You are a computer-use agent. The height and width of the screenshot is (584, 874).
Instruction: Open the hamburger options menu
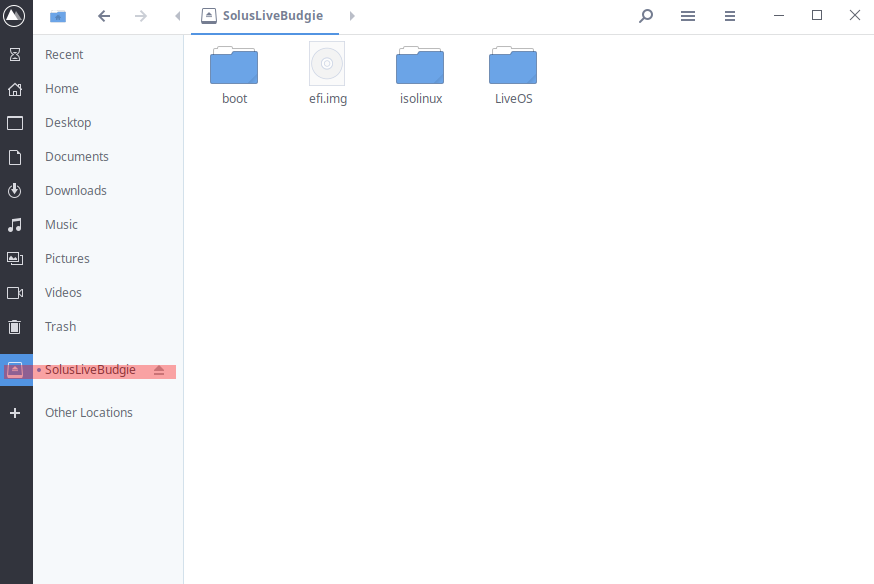click(730, 16)
